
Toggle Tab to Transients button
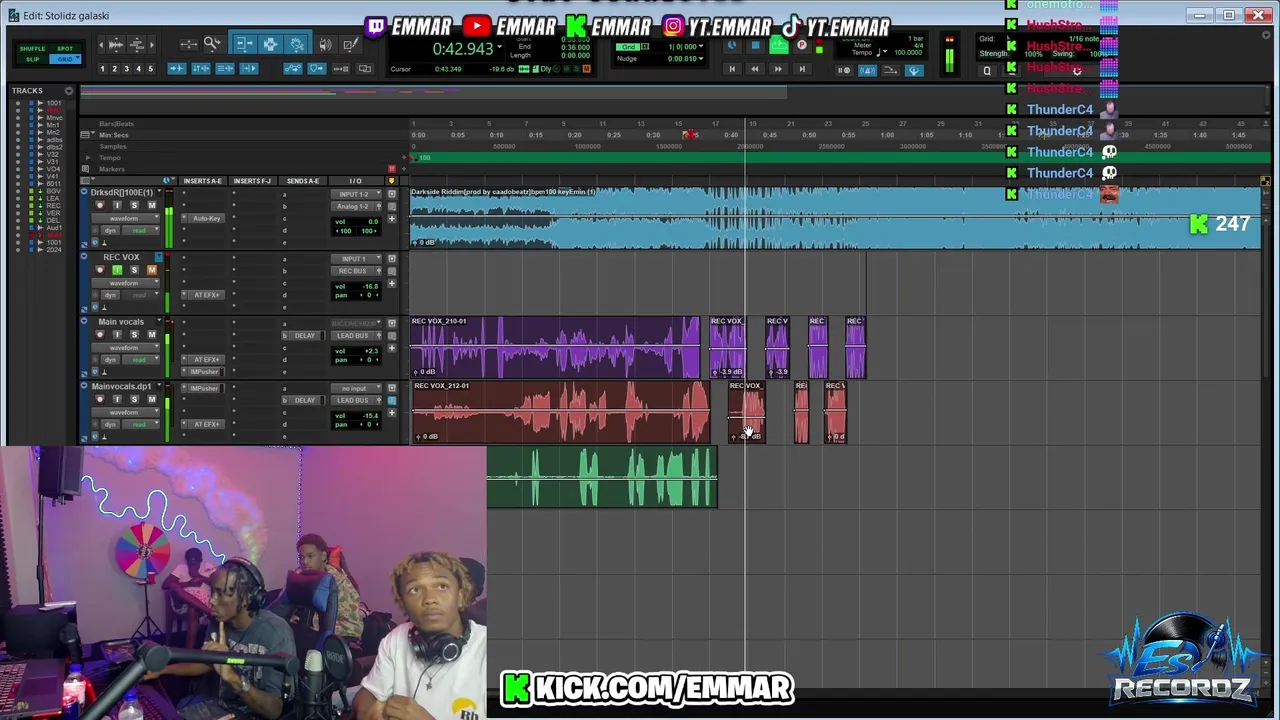[x=177, y=69]
